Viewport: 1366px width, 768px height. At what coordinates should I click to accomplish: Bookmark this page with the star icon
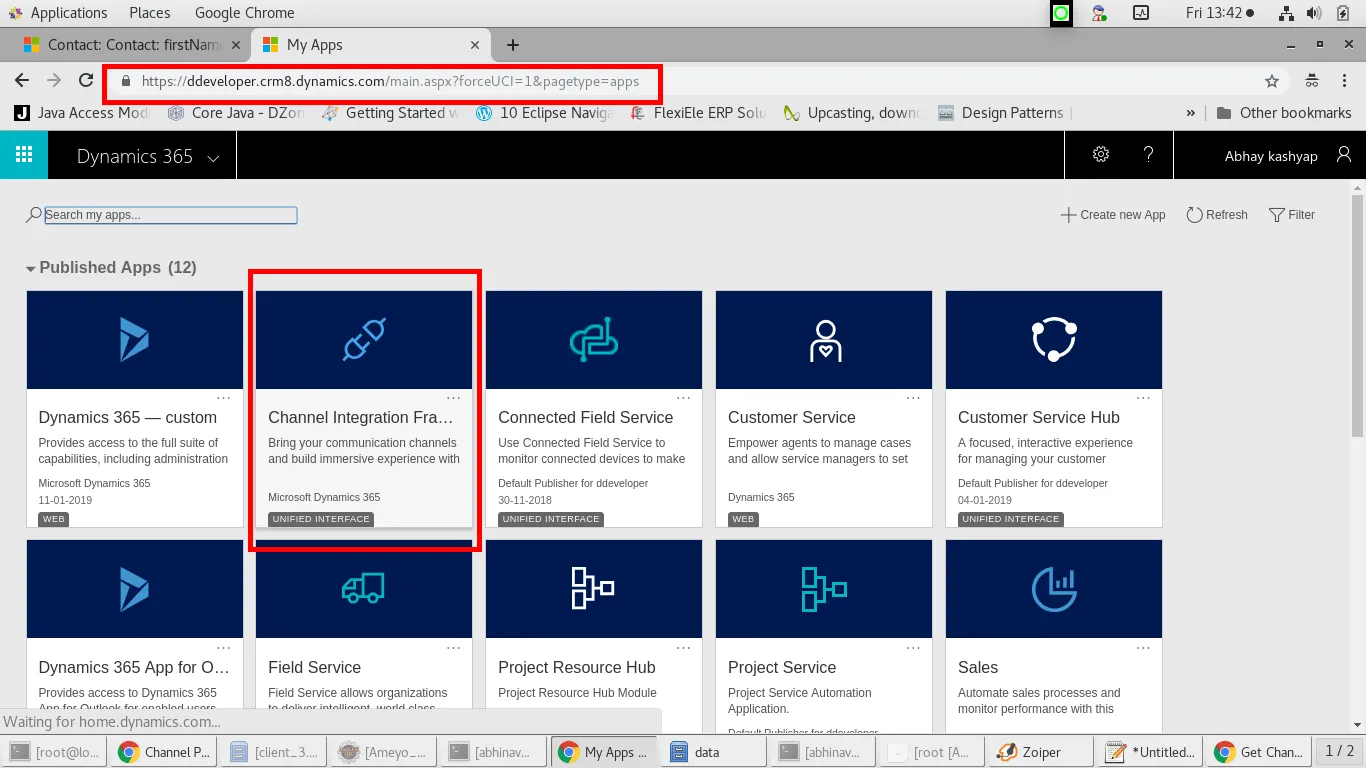click(1272, 81)
